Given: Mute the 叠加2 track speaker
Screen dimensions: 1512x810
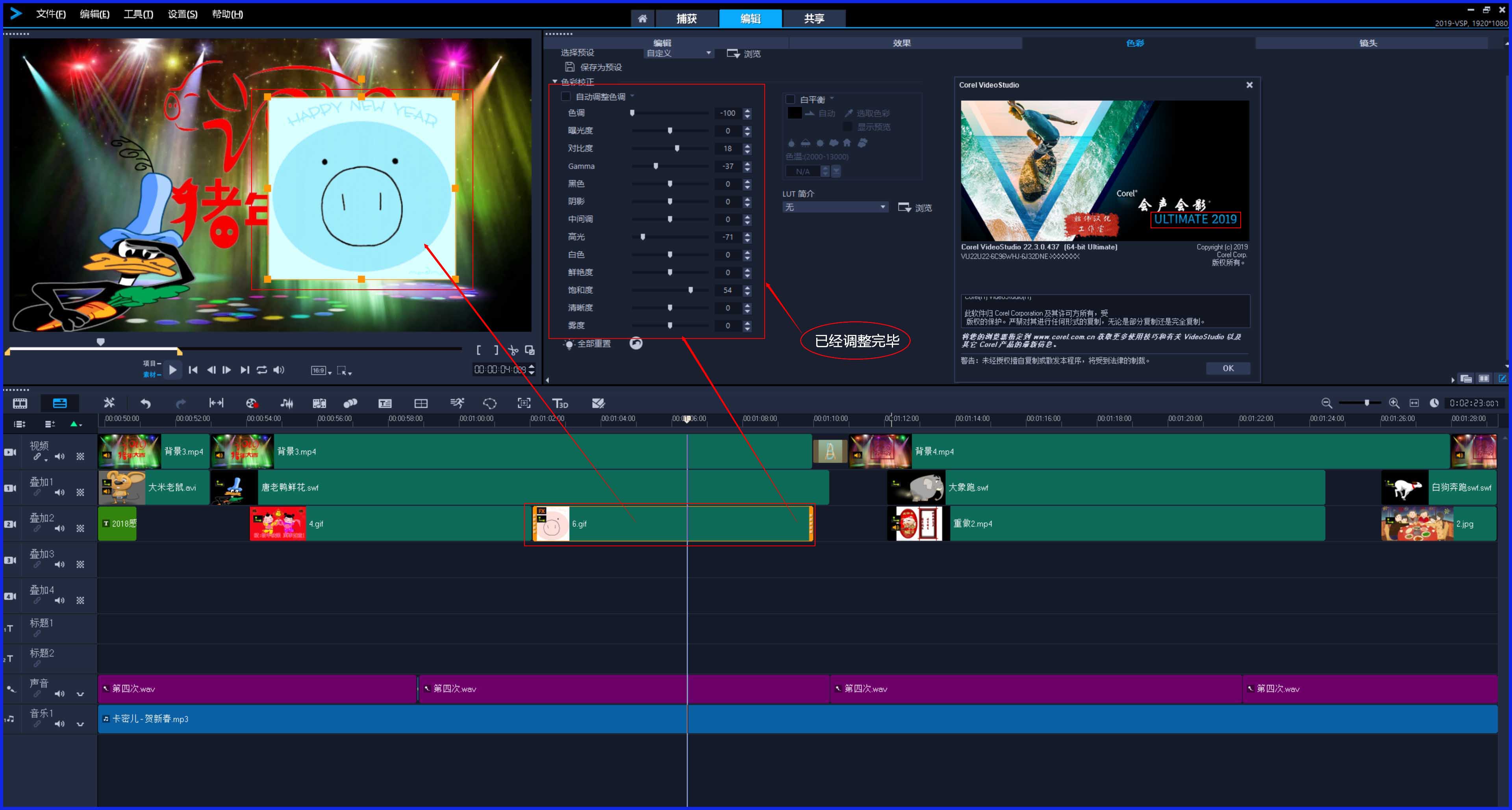Looking at the screenshot, I should 60,529.
